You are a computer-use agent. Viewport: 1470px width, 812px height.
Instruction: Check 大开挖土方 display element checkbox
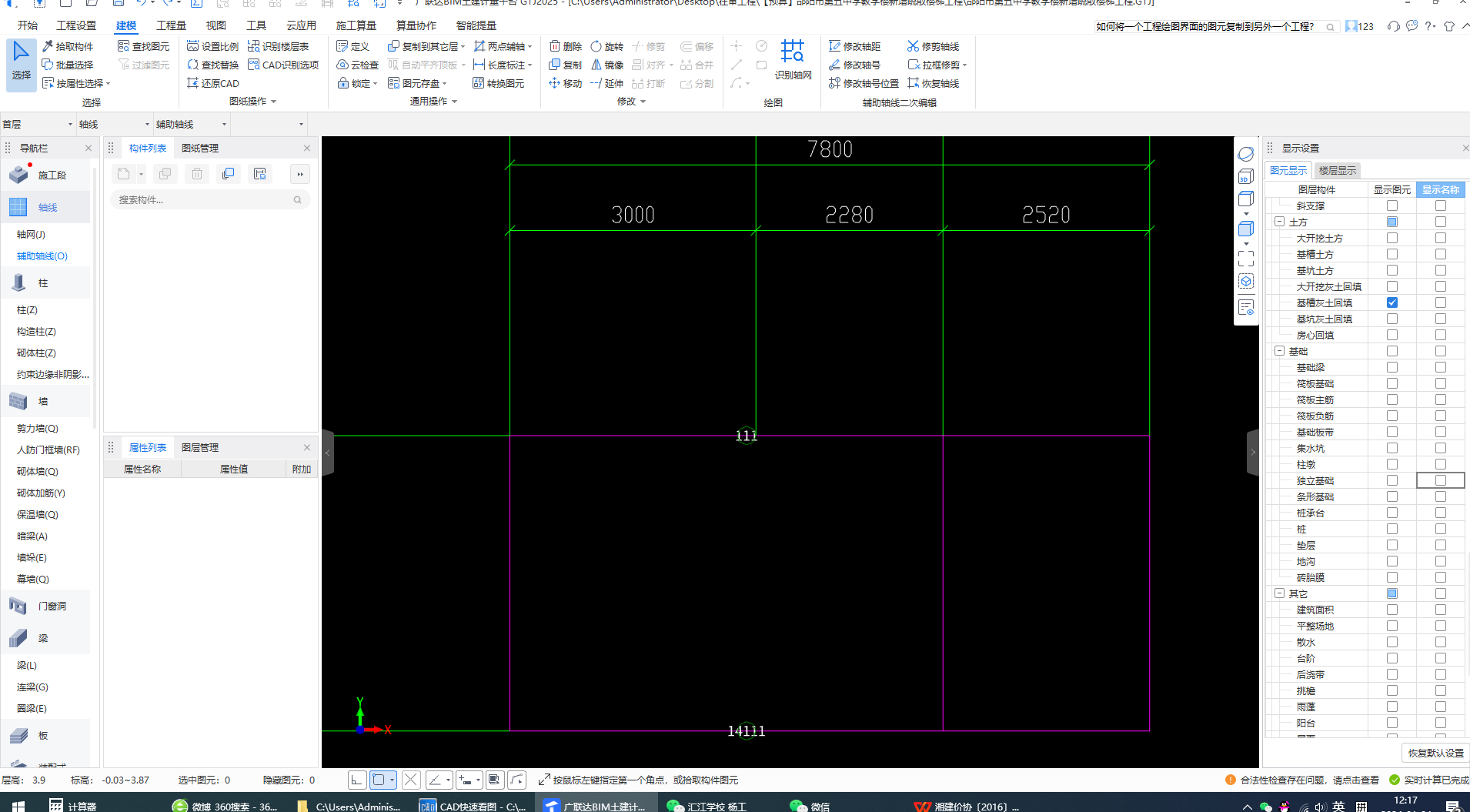pos(1392,238)
